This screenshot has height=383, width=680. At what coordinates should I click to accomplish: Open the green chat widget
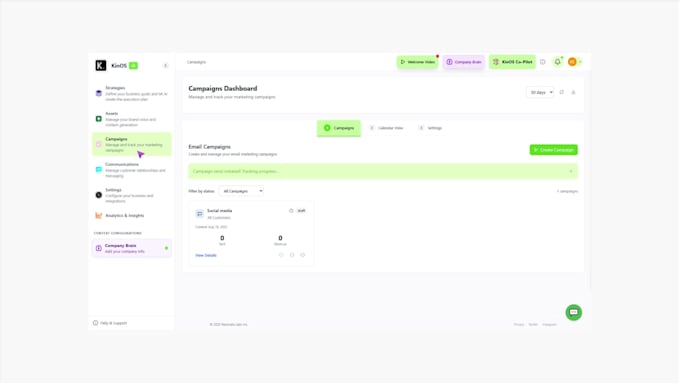pos(573,312)
